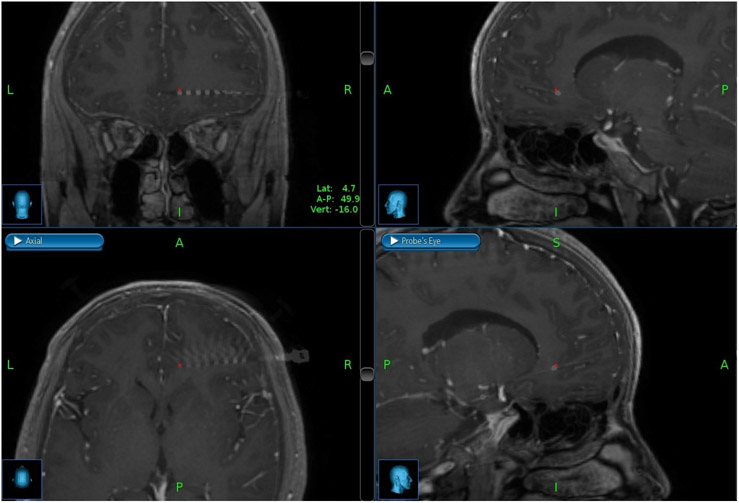
Task: Click the Lat 4.7 coordinate readout
Action: pos(338,188)
